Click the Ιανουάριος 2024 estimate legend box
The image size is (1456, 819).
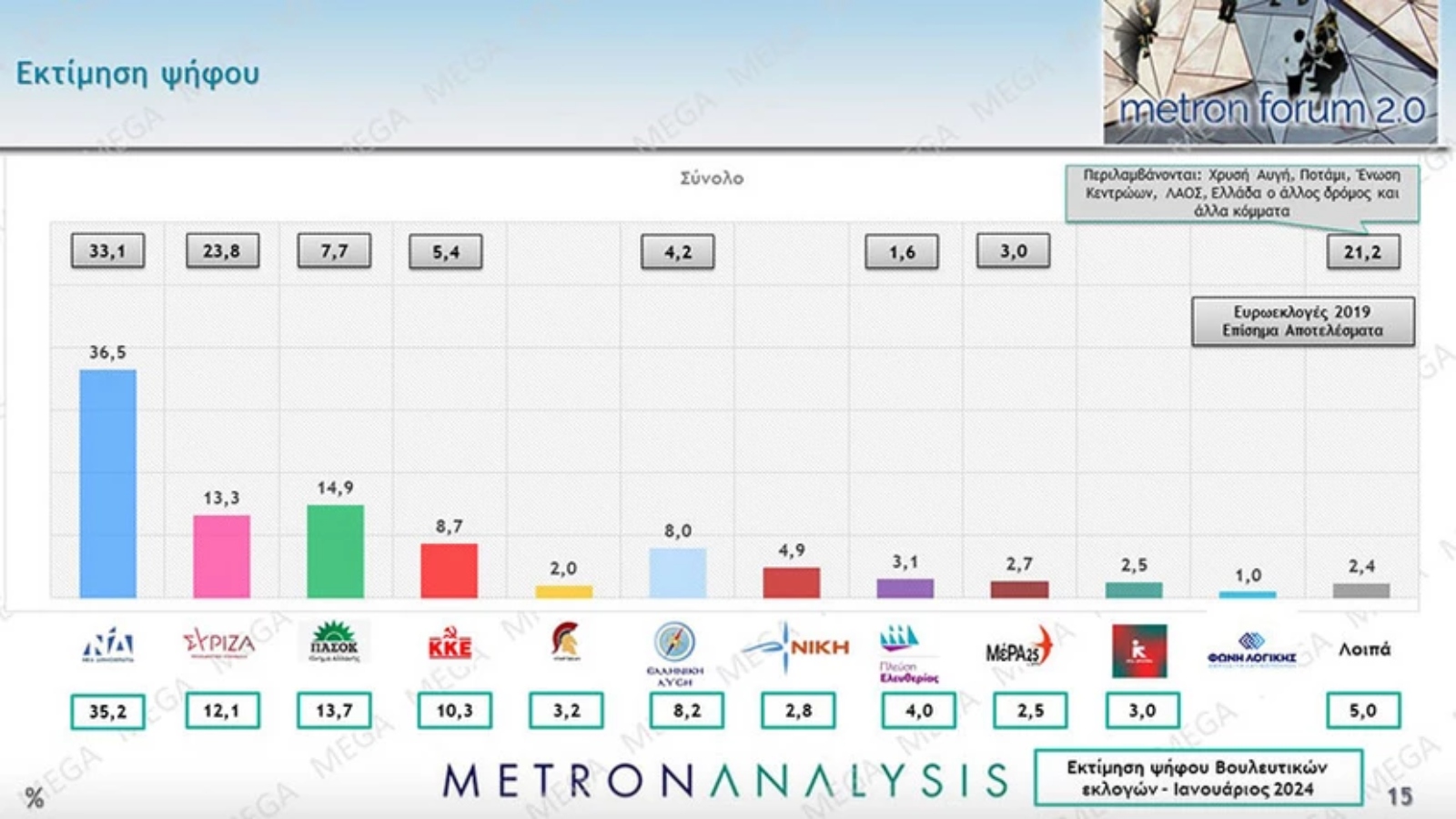coord(1198,778)
